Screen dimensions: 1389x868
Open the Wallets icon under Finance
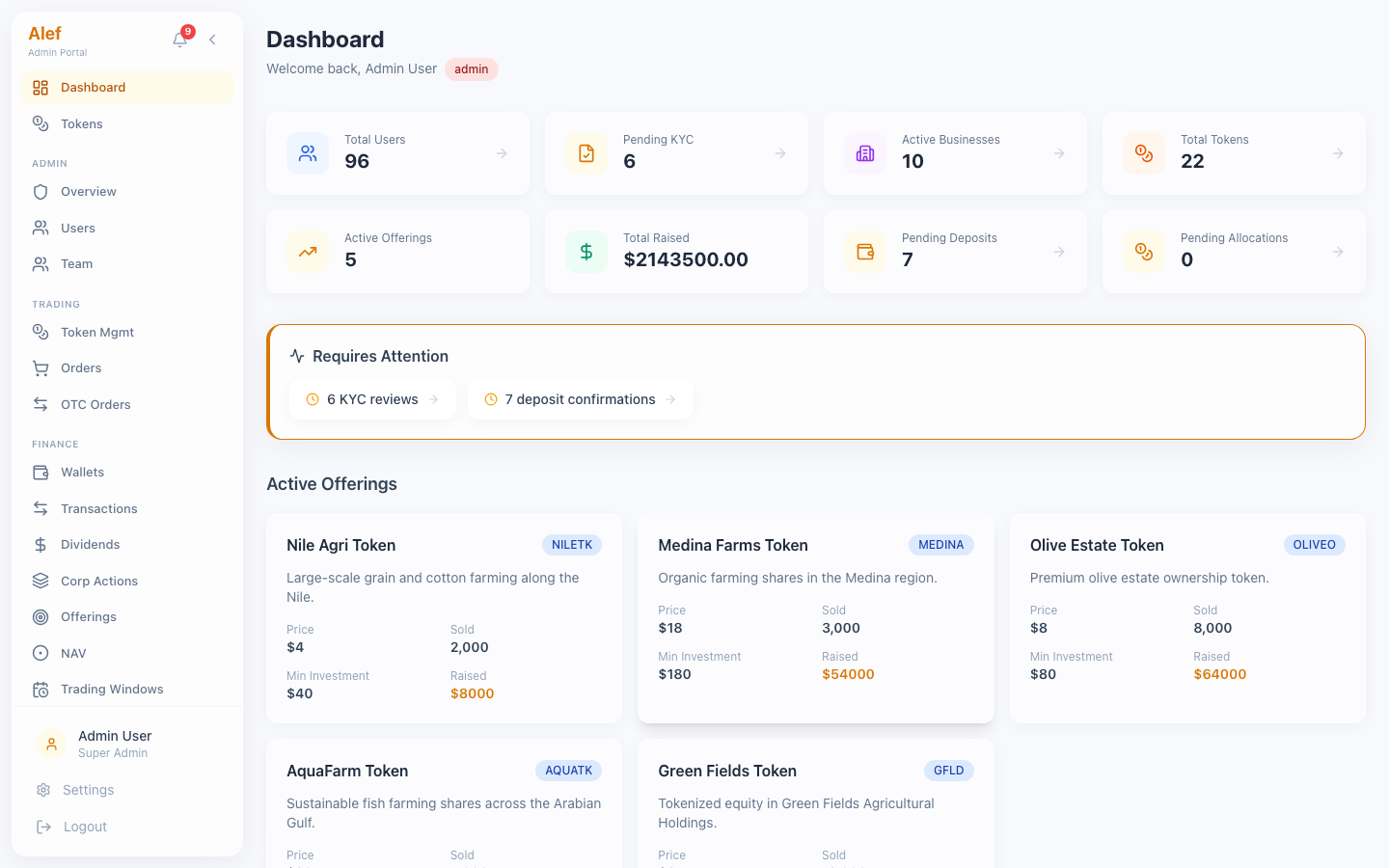coord(40,472)
